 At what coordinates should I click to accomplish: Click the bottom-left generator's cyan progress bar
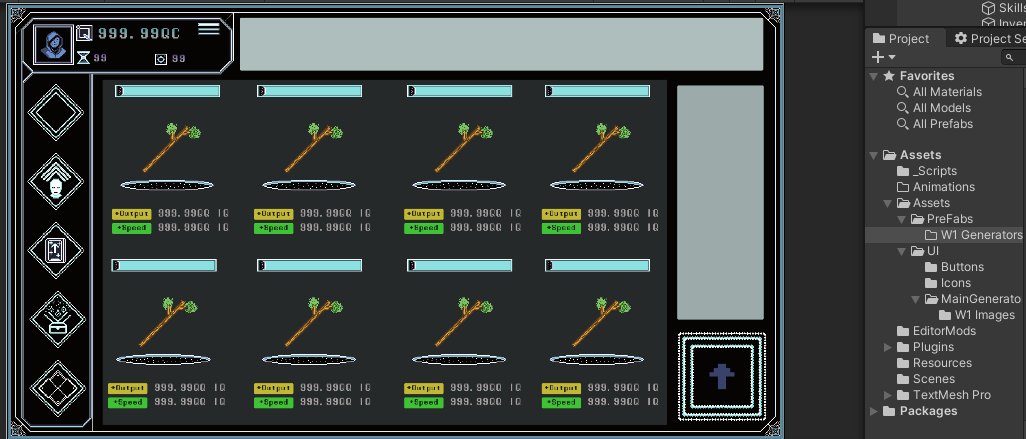coord(164,265)
